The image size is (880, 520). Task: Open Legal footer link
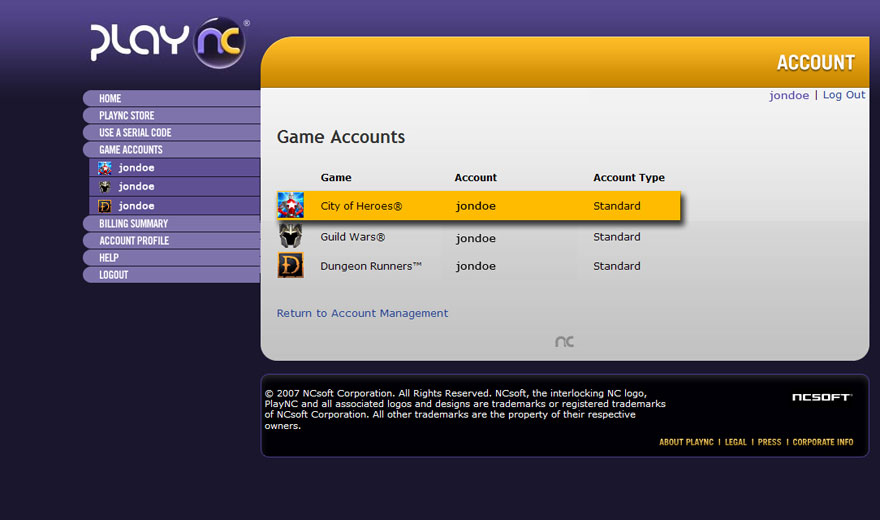[736, 442]
